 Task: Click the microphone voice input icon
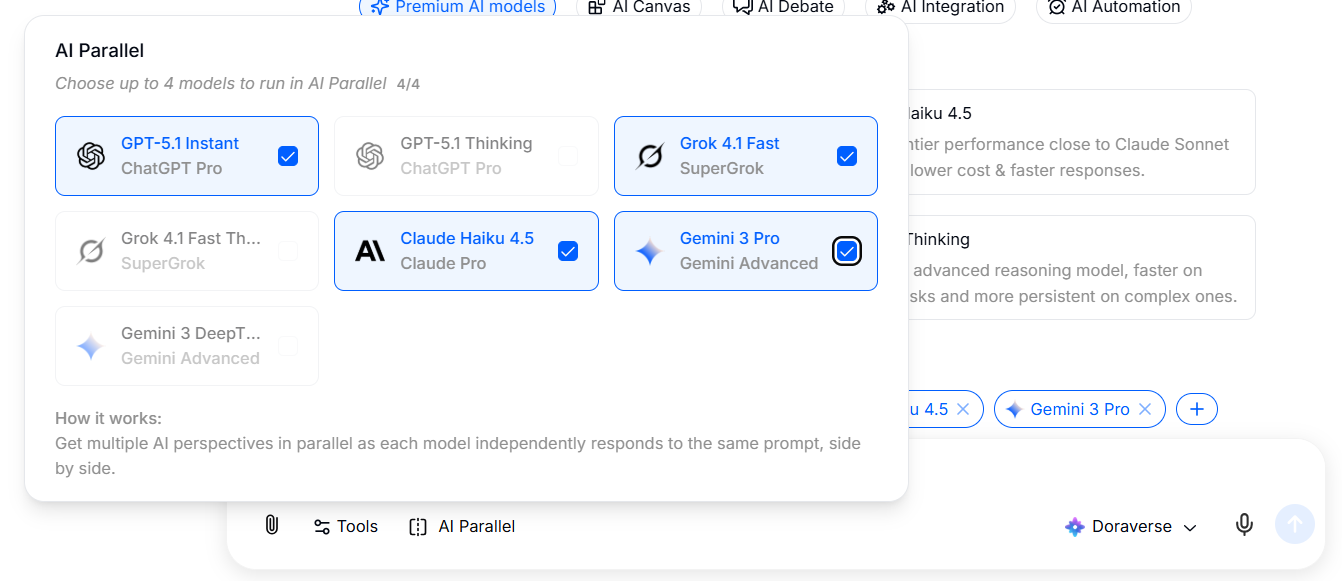point(1244,525)
